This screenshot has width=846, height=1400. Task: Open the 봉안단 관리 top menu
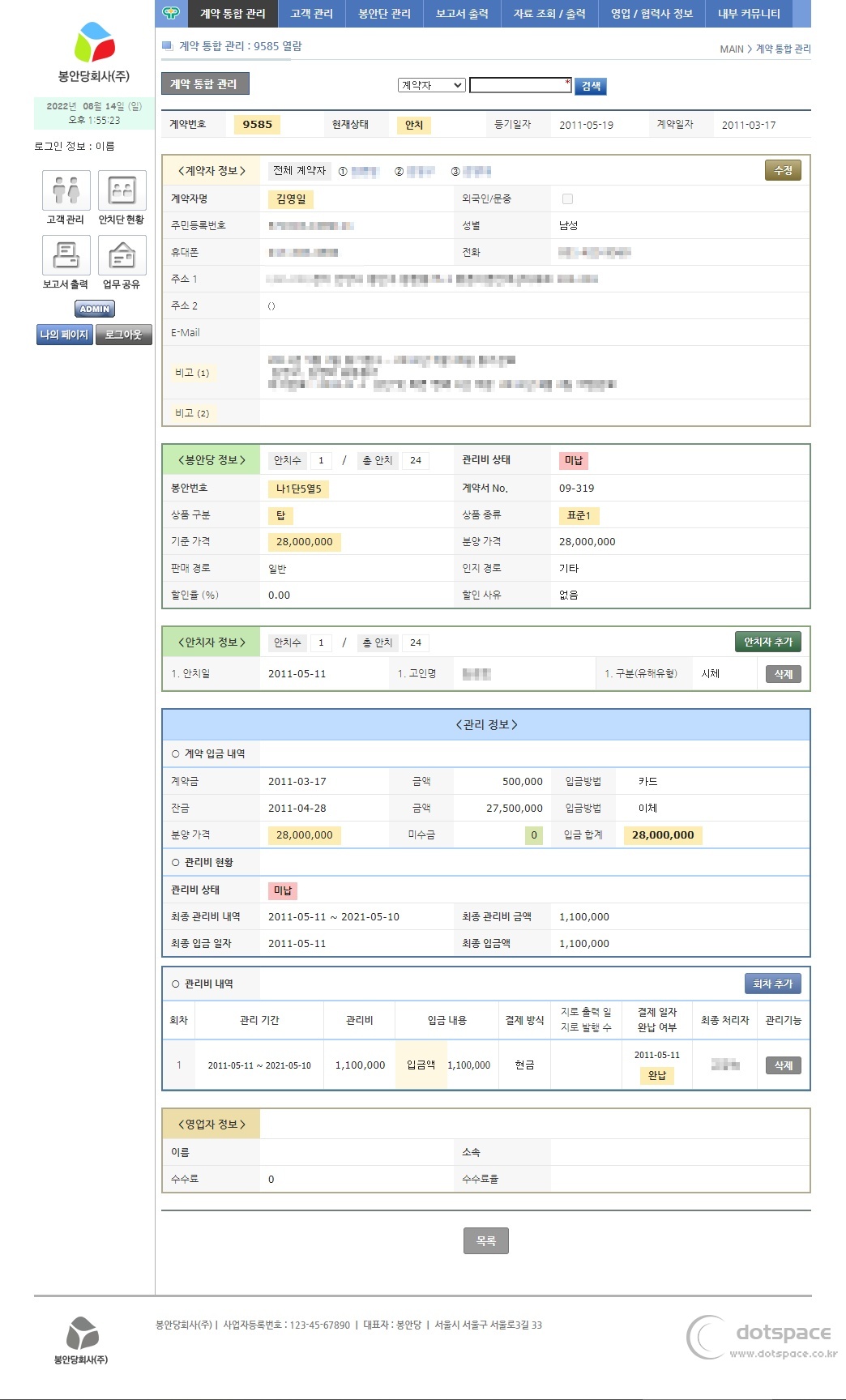click(x=384, y=14)
